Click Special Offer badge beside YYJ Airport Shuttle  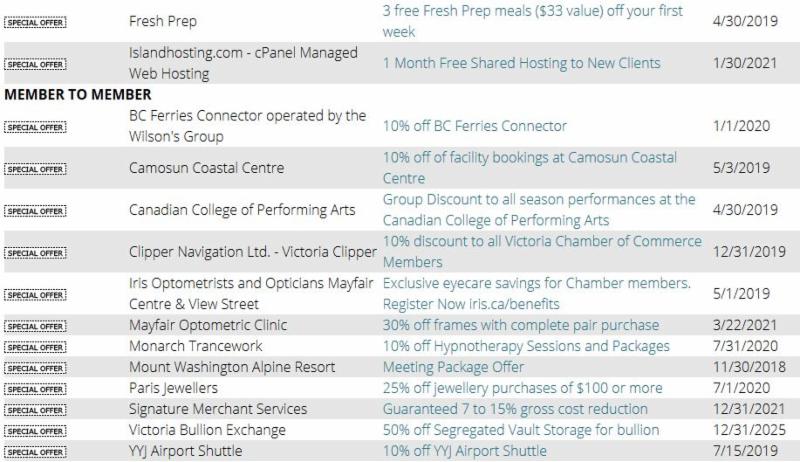coord(35,452)
